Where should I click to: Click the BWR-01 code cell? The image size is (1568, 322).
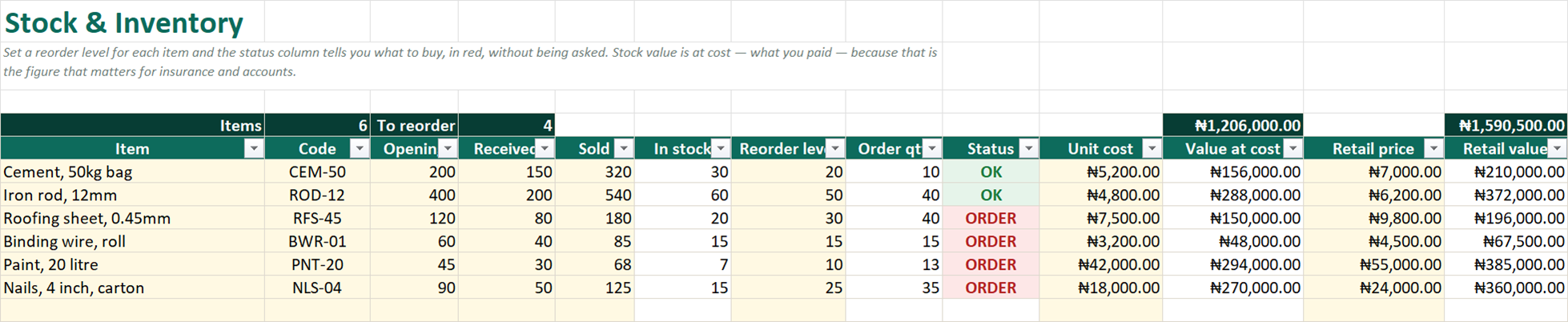pyautogui.click(x=317, y=241)
